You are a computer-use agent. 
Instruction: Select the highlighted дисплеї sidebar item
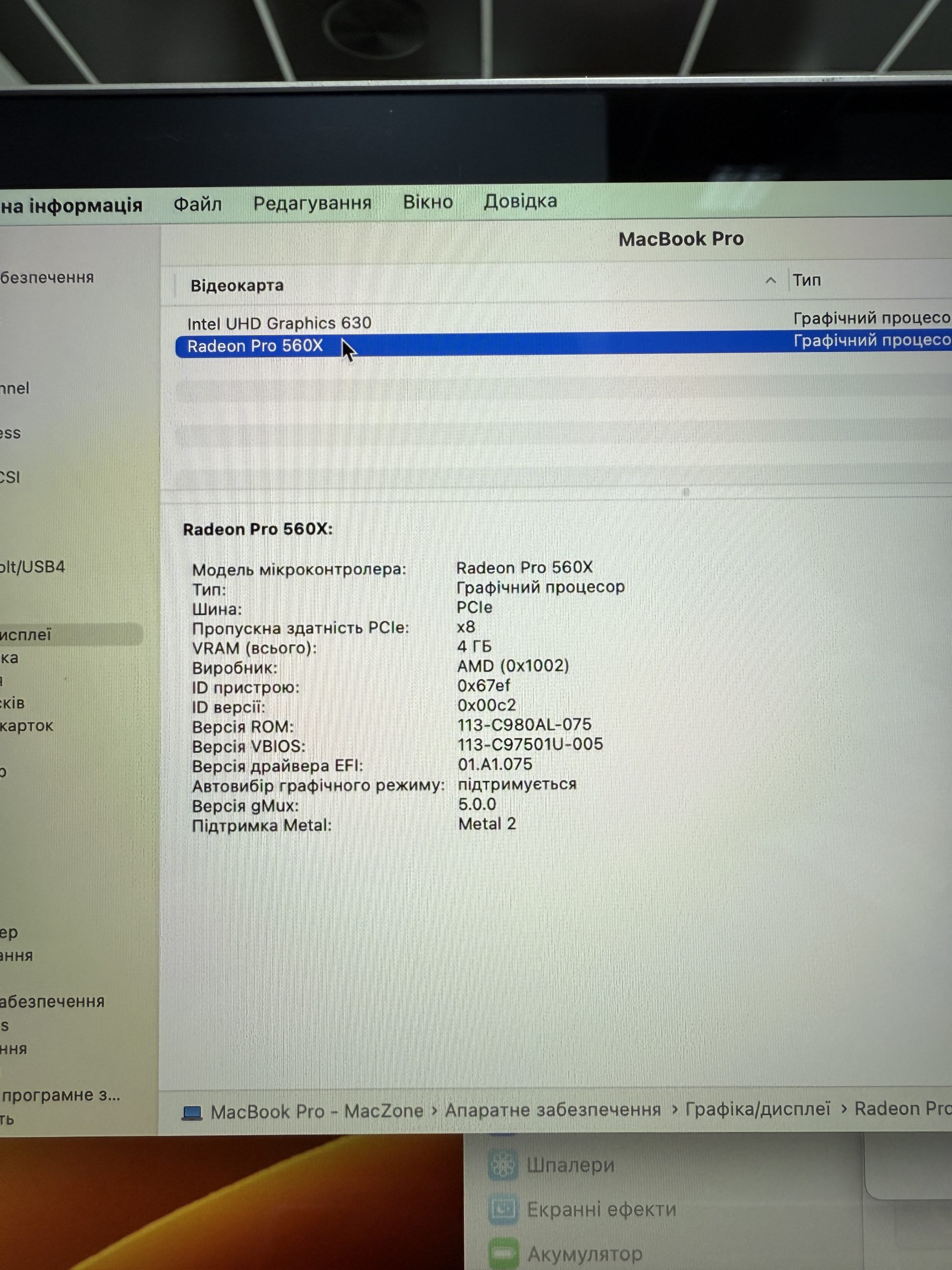coord(71,635)
